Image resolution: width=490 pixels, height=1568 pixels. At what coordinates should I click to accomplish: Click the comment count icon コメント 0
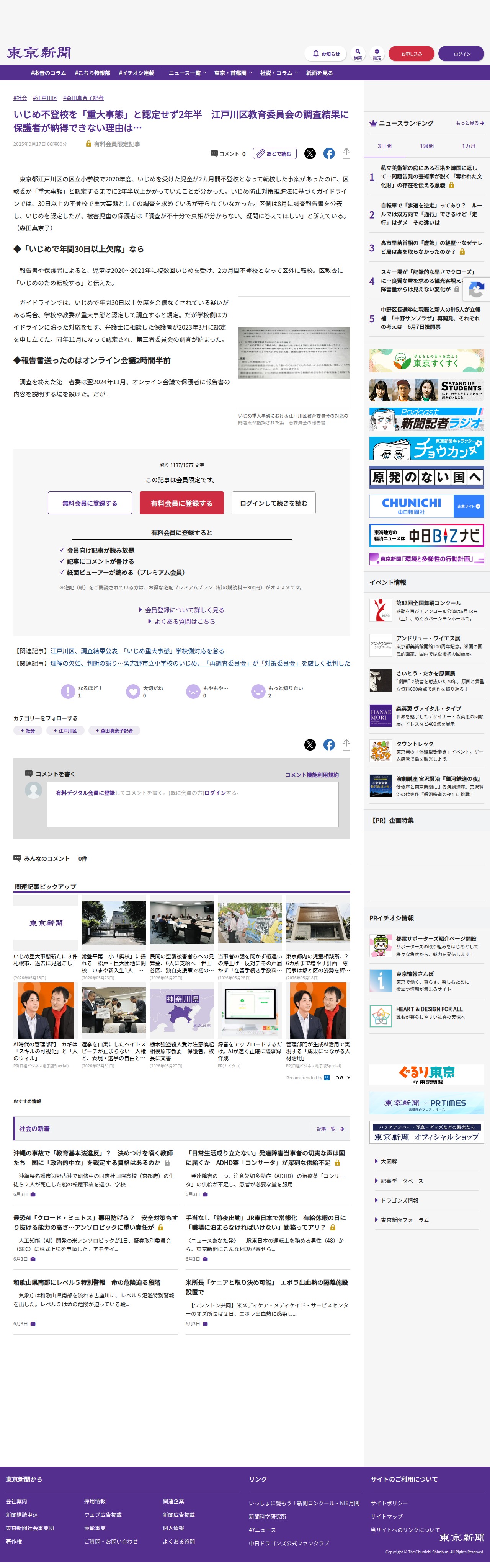228,154
